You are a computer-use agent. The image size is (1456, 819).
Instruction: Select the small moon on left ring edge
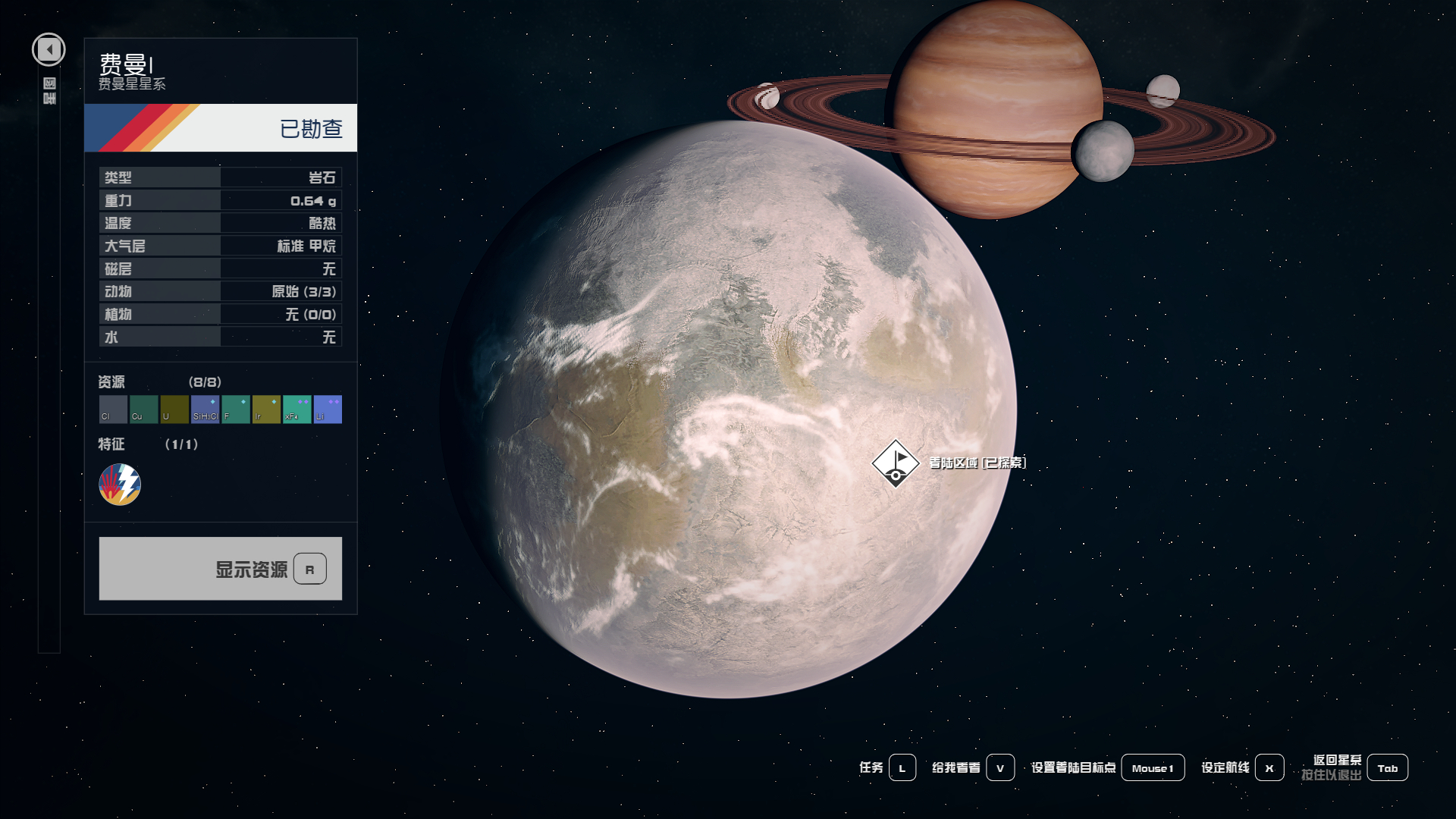click(x=767, y=96)
